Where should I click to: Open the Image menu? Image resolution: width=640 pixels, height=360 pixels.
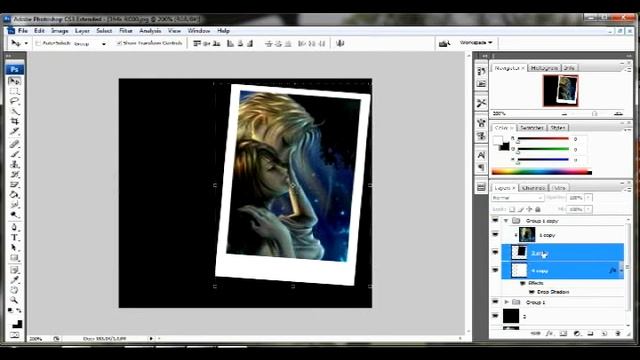[60, 31]
